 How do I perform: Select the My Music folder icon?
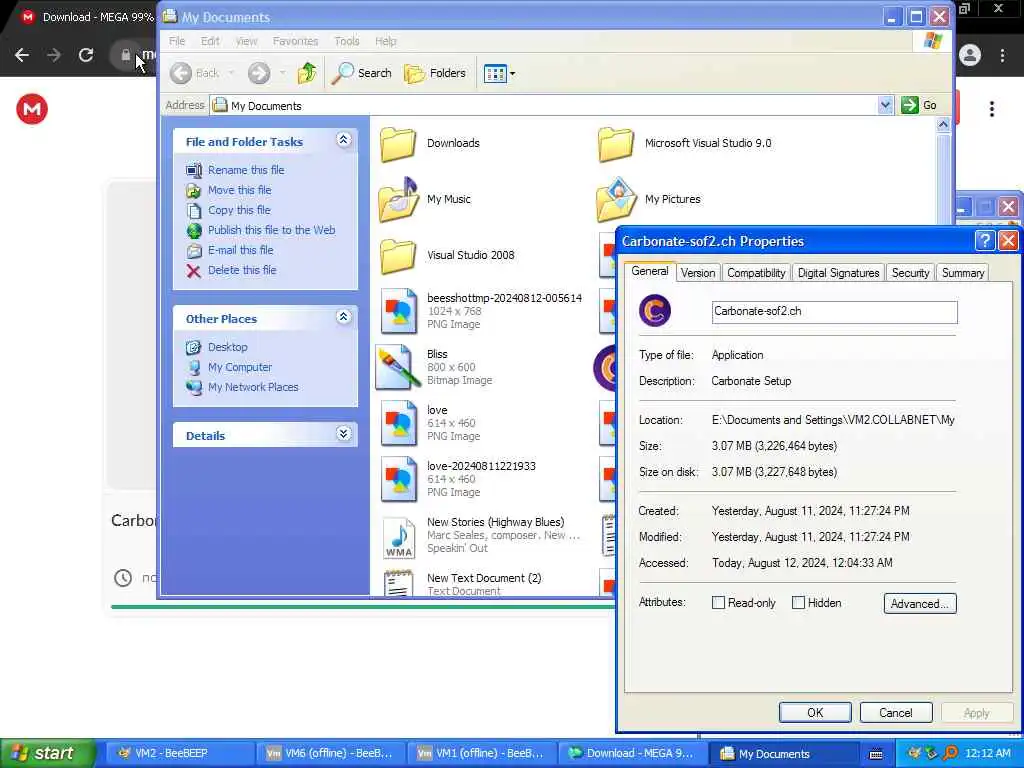click(x=398, y=200)
